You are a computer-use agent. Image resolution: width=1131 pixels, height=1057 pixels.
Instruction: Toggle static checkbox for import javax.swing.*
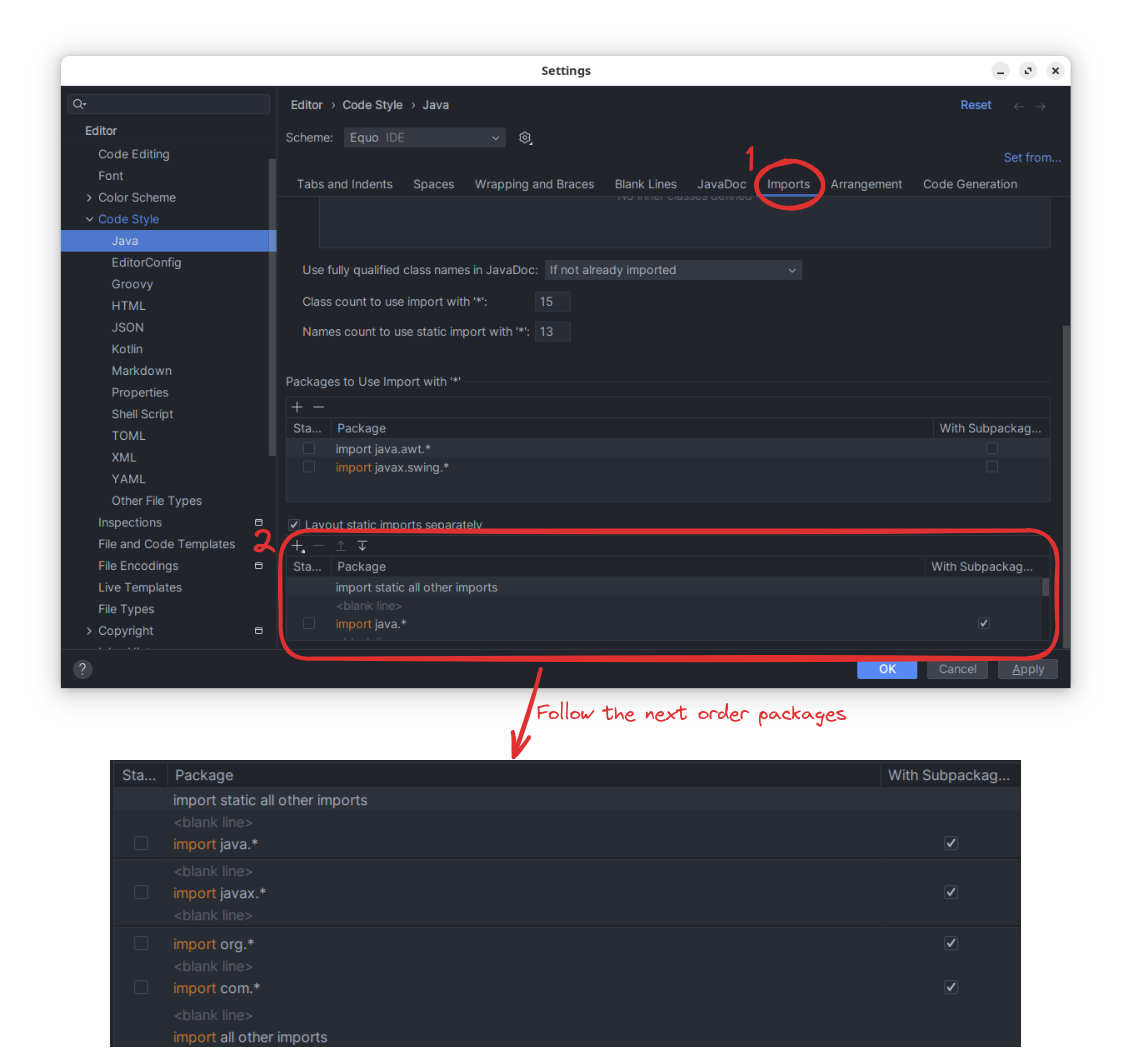309,467
